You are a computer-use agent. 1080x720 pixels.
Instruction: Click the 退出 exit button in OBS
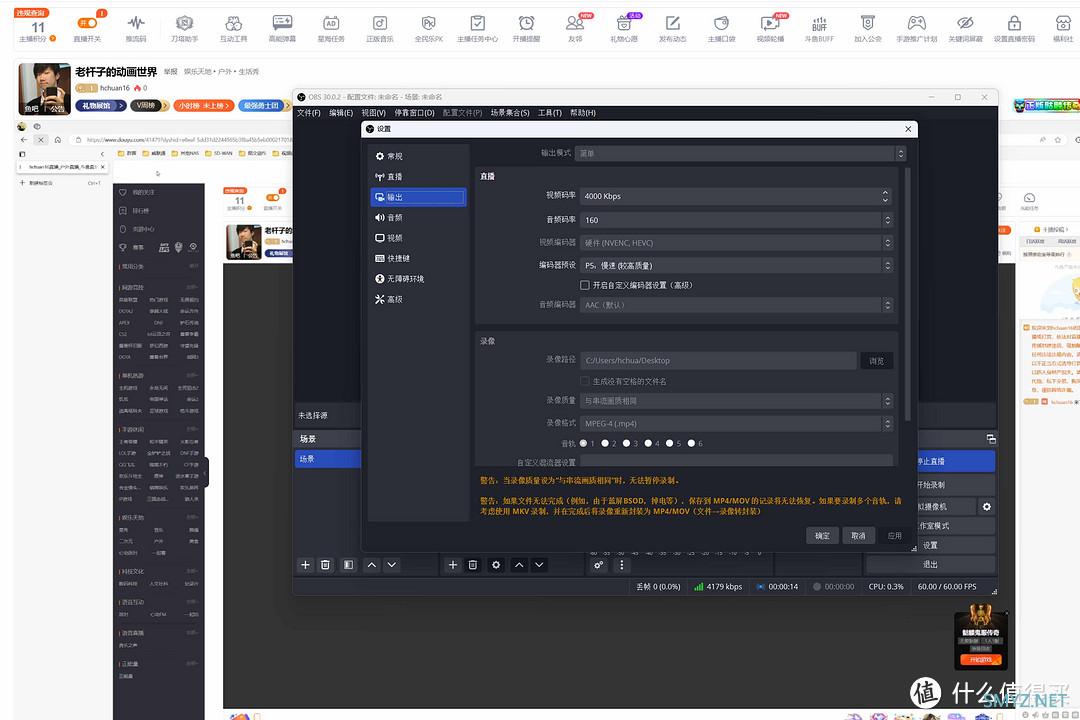click(x=930, y=564)
